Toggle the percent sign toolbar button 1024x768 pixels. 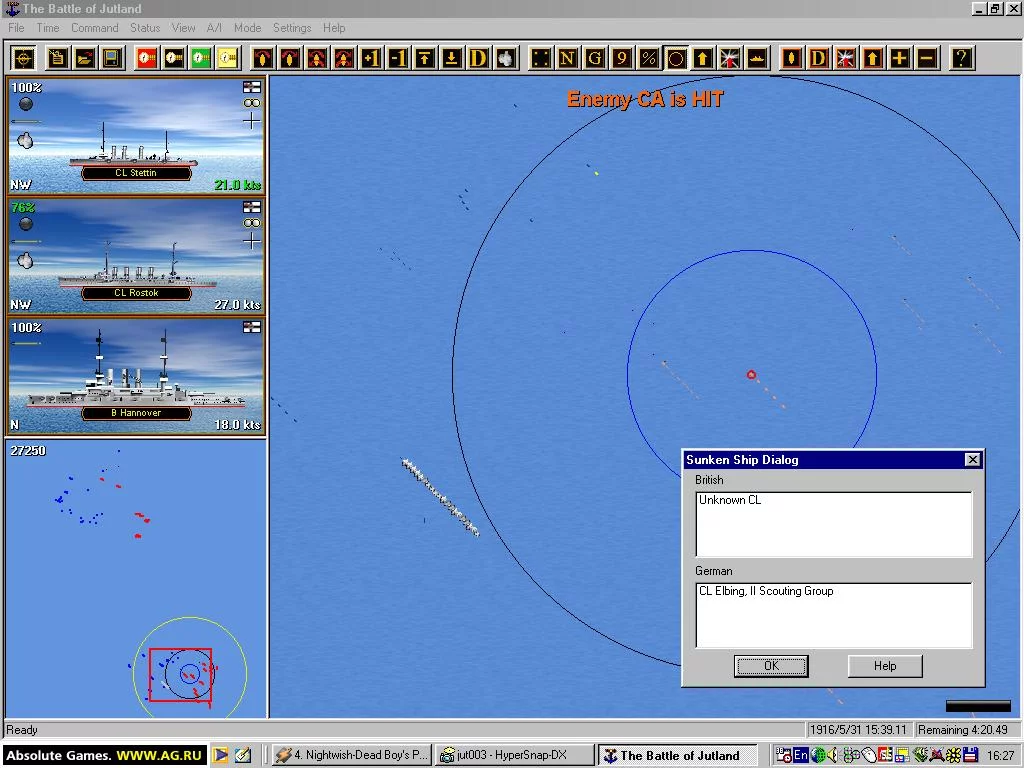648,58
